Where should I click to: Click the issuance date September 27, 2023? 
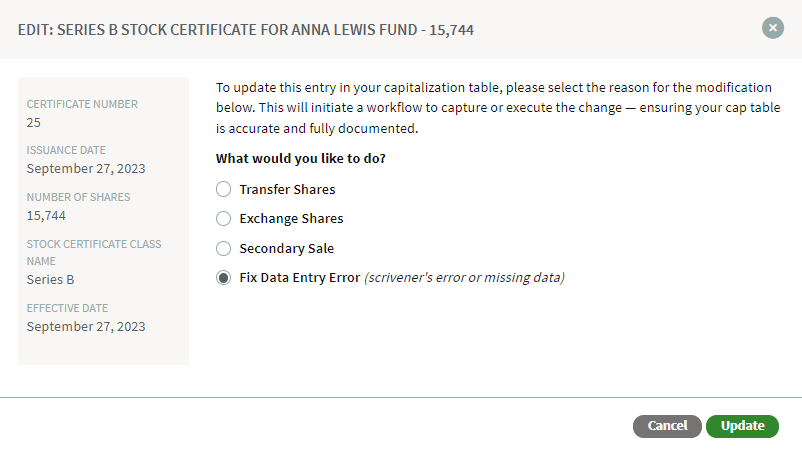click(x=86, y=169)
